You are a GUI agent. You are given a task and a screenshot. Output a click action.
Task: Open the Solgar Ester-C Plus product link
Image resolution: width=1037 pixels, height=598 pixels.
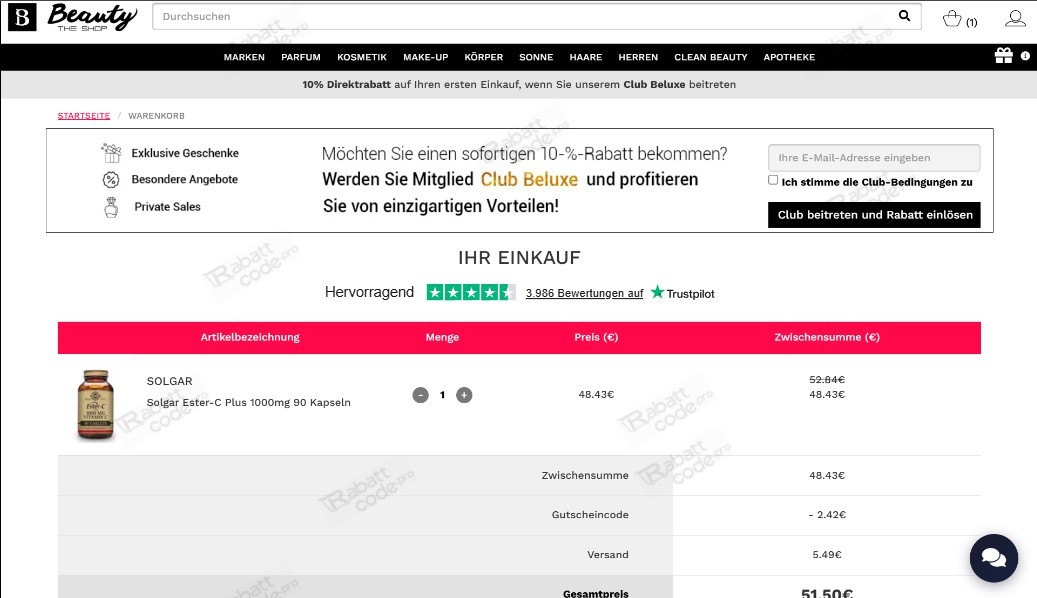(x=249, y=402)
